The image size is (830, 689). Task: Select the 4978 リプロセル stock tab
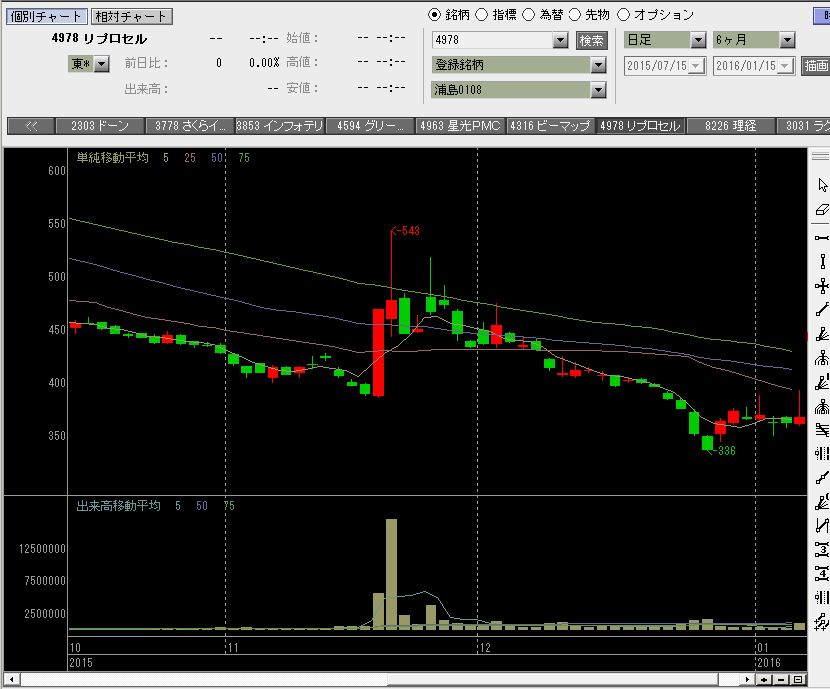point(640,126)
